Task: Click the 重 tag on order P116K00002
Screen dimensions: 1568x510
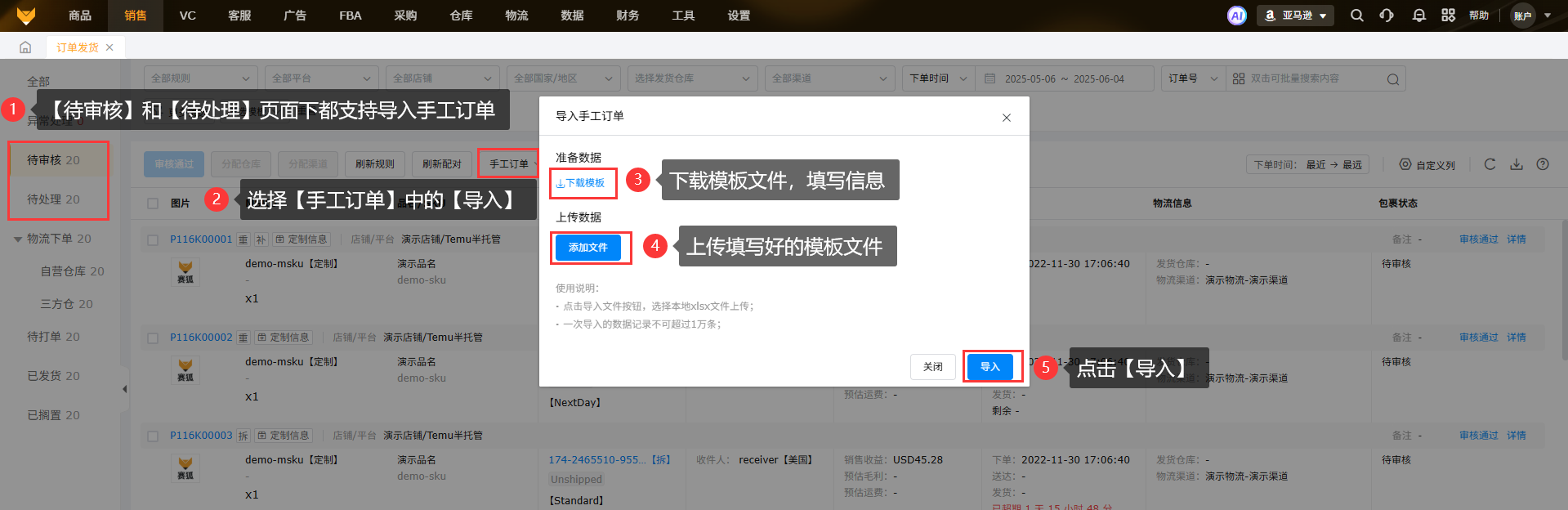Action: tap(243, 338)
